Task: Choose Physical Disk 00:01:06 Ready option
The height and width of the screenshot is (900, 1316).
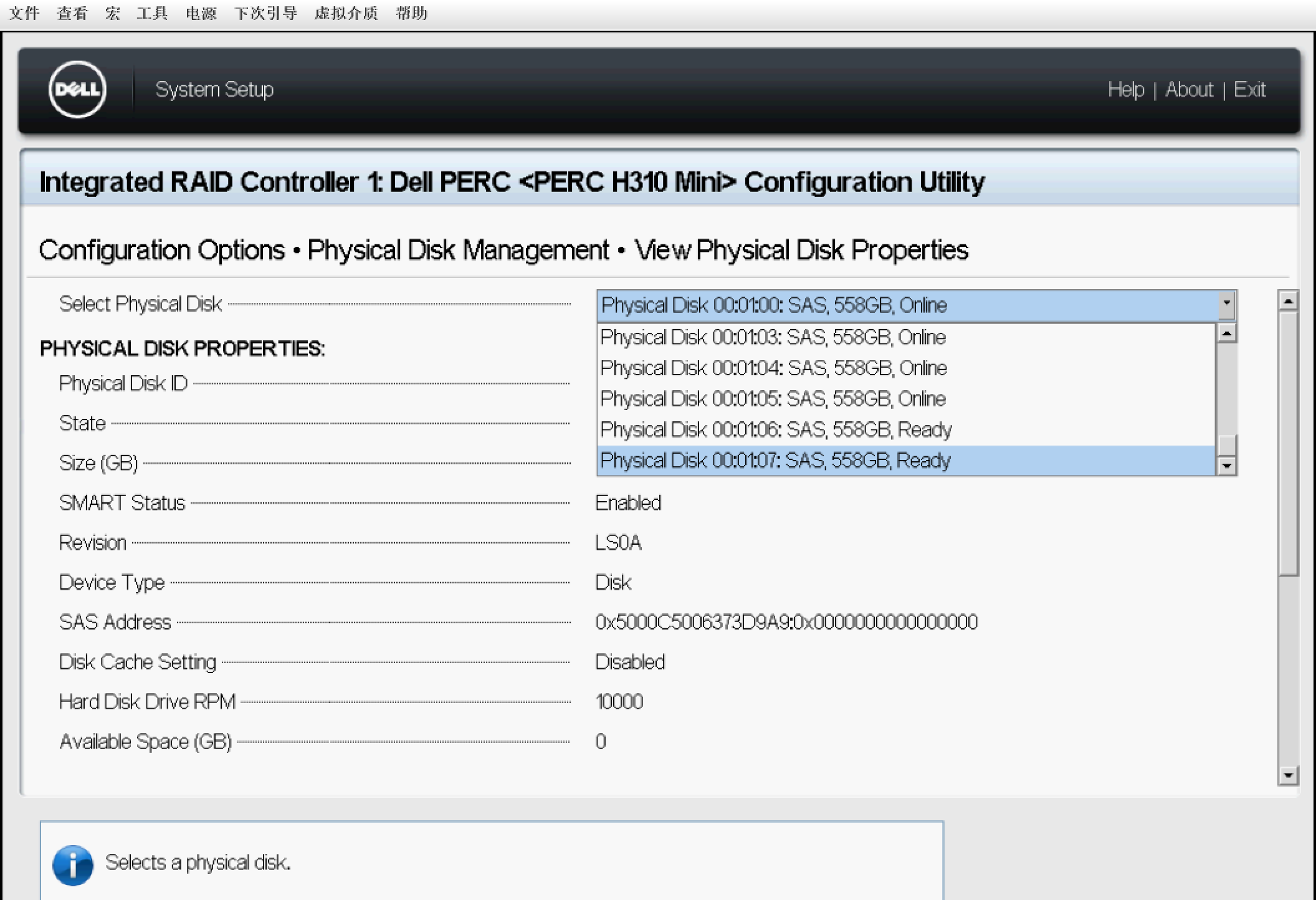Action: (x=776, y=429)
